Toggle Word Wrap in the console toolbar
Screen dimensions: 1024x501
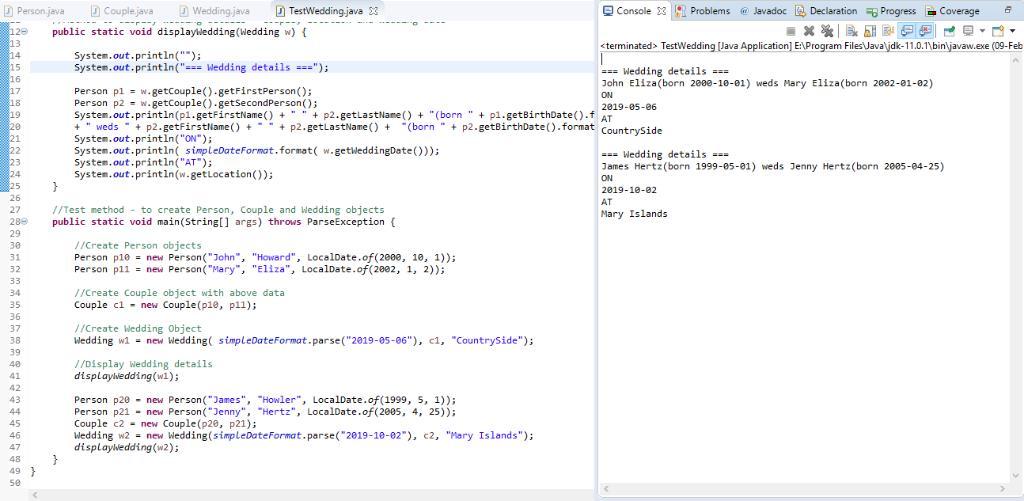pos(888,31)
